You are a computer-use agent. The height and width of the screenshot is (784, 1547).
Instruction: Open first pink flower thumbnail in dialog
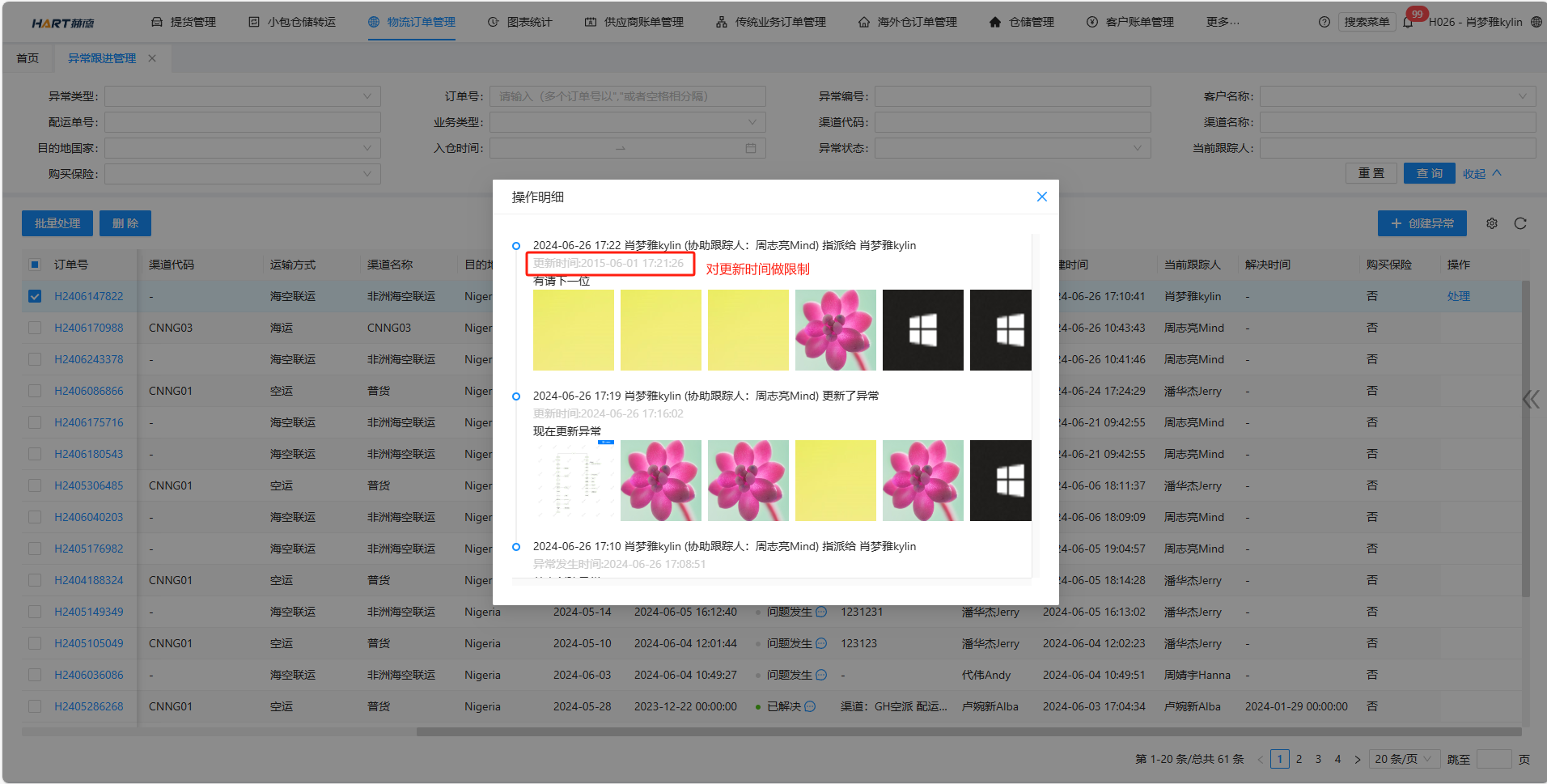835,330
